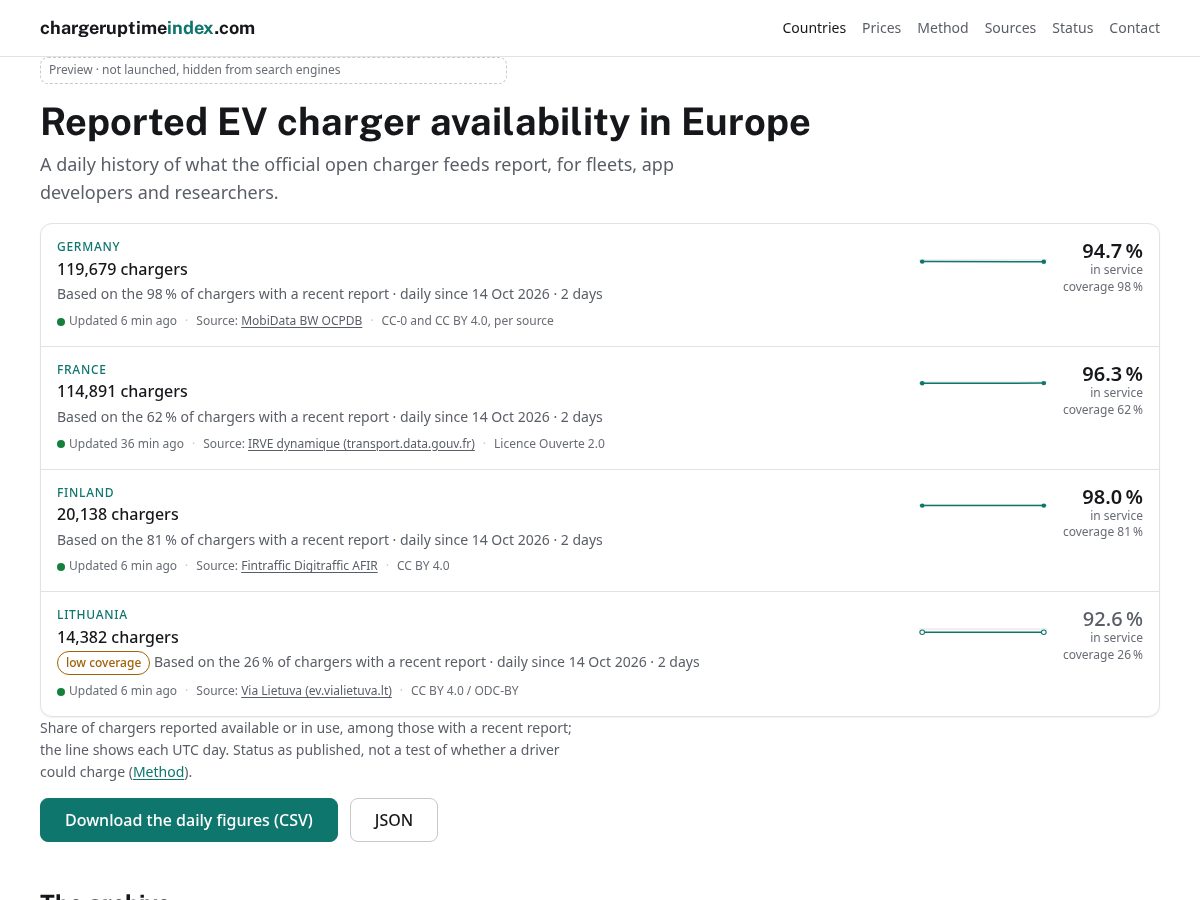Click 'Updated 36 min ago' text
The height and width of the screenshot is (900, 1200).
(126, 444)
